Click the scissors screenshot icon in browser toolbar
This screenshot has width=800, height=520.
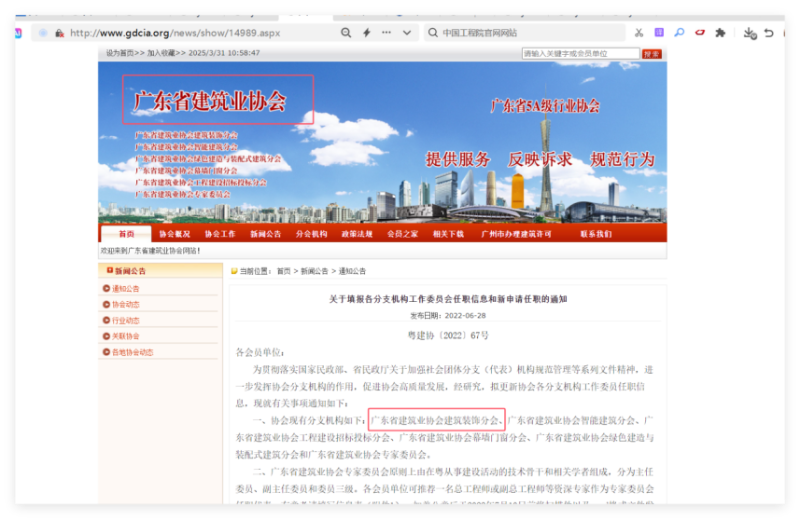tap(639, 33)
